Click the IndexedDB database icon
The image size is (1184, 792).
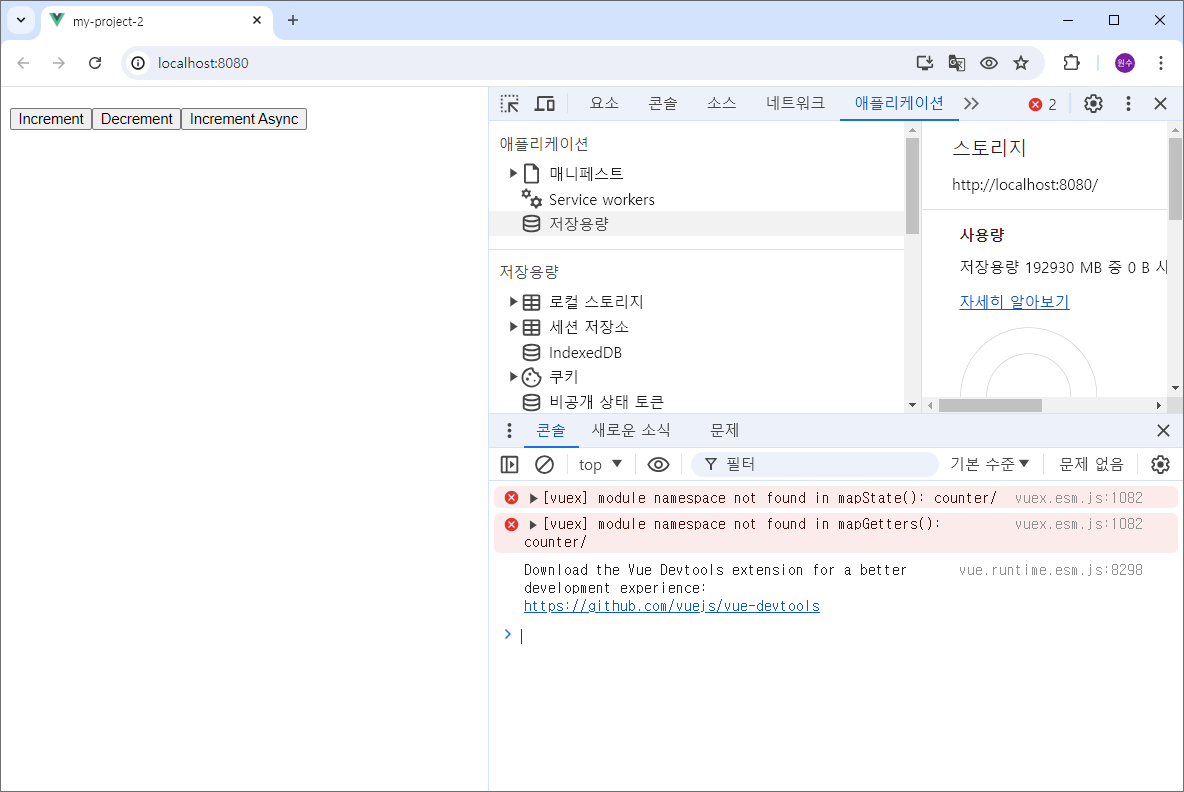pyautogui.click(x=532, y=353)
